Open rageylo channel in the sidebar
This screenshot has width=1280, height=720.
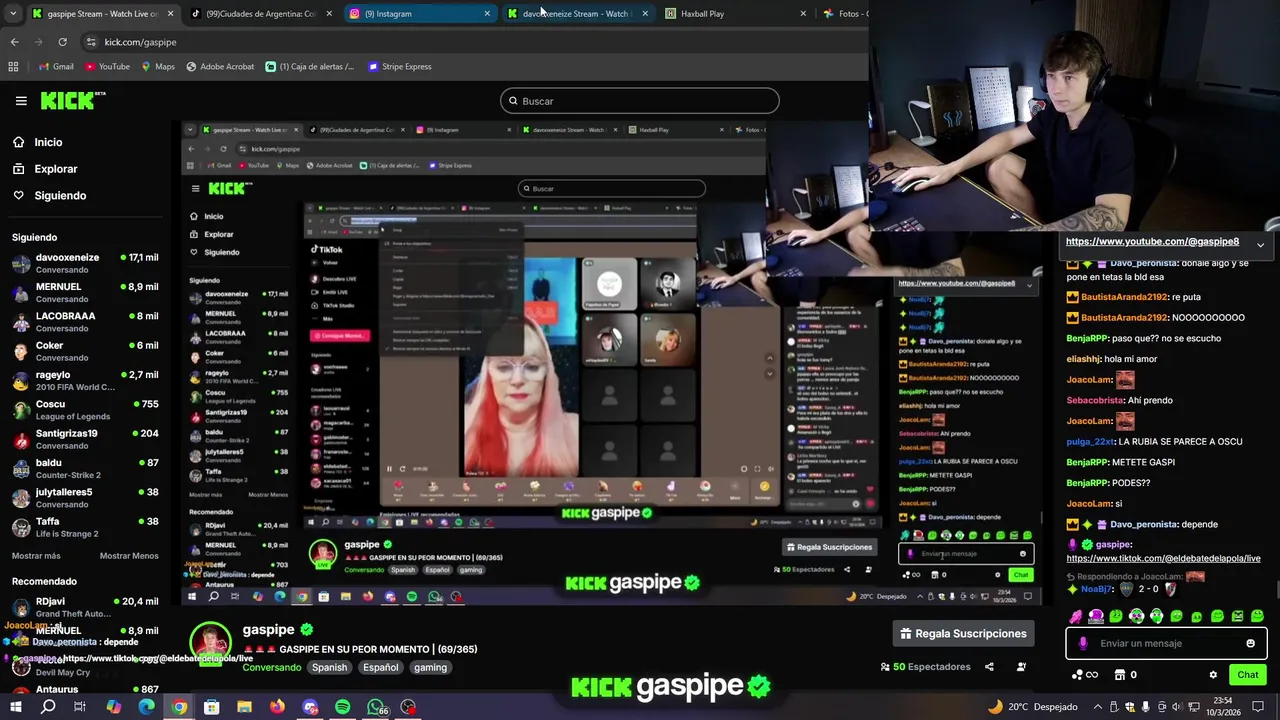click(x=84, y=381)
